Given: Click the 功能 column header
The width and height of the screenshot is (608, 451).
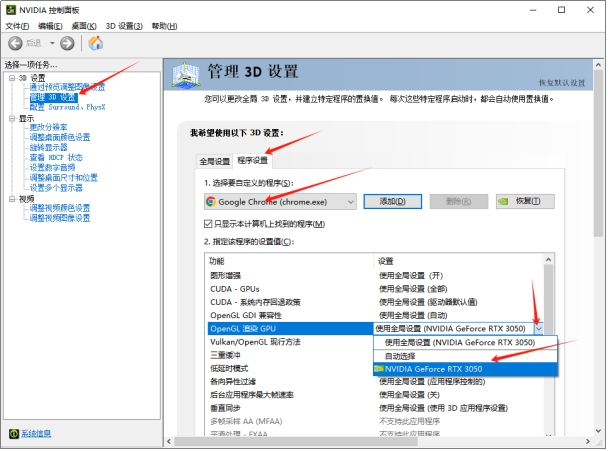Looking at the screenshot, I should [x=290, y=261].
